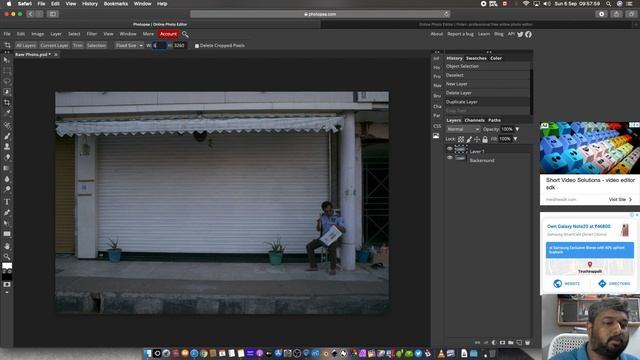Open the Photopea File menu
This screenshot has height=360, width=640.
(x=7, y=34)
